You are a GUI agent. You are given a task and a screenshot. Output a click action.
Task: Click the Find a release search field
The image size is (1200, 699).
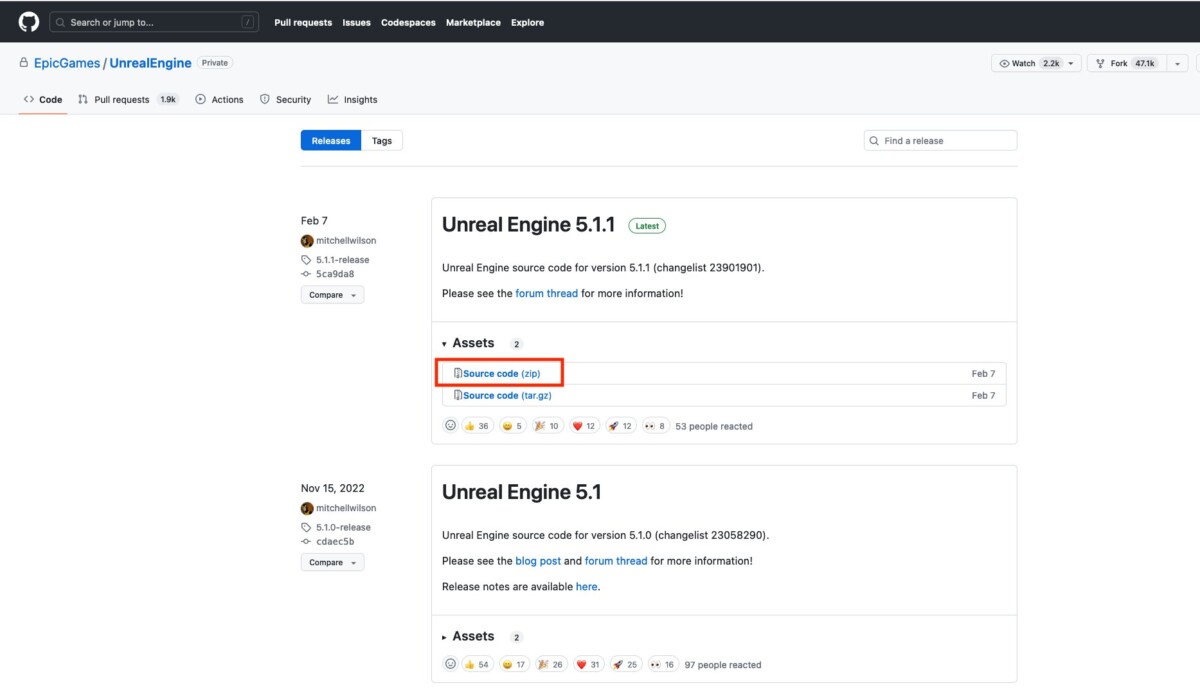tap(940, 141)
